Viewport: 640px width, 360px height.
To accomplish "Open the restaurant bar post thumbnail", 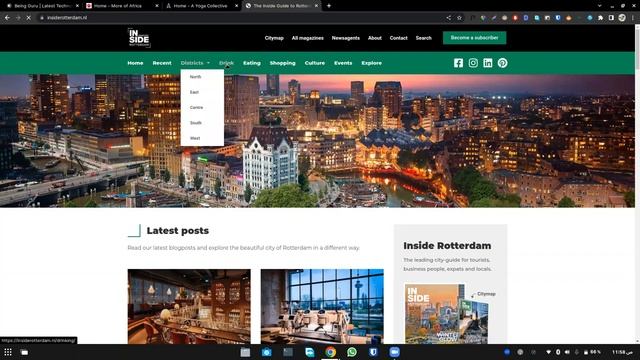I will [189, 306].
